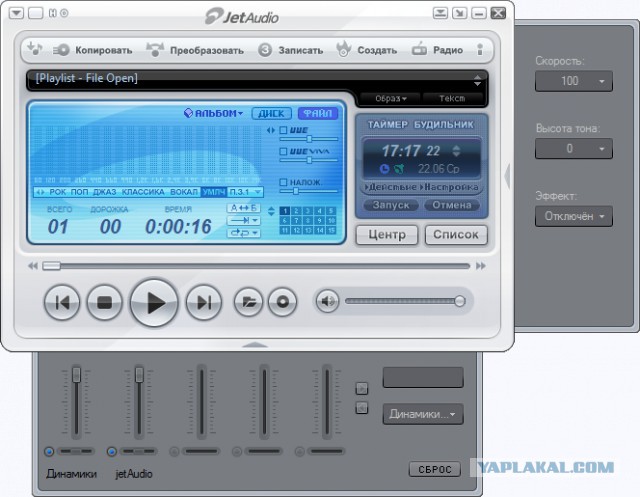640x497 pixels.
Task: Click the round Record button
Action: coord(282,302)
